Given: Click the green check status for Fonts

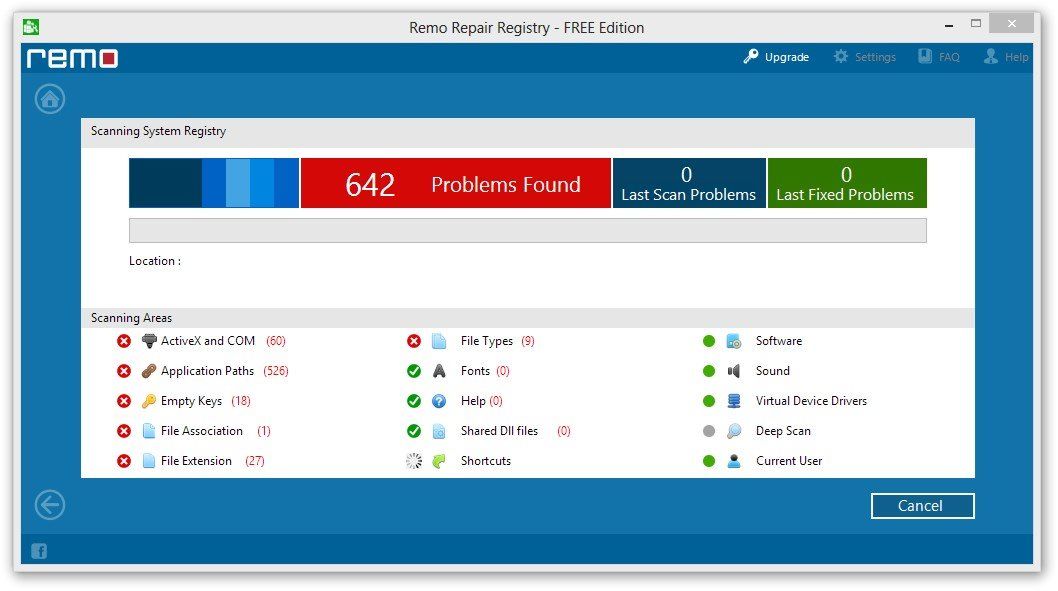Looking at the screenshot, I should (414, 371).
